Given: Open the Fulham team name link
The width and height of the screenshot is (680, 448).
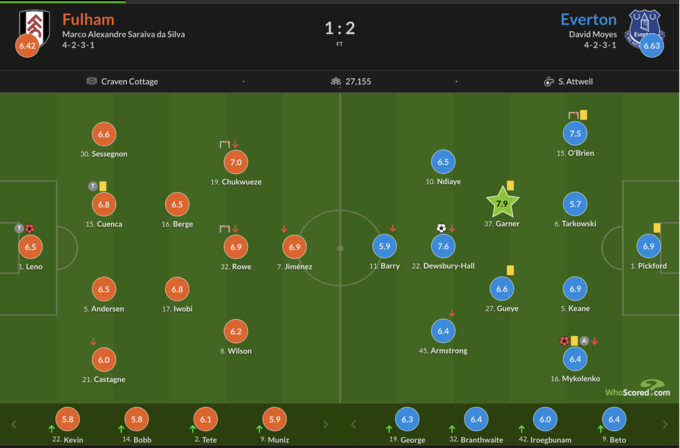Looking at the screenshot, I should click(x=88, y=19).
